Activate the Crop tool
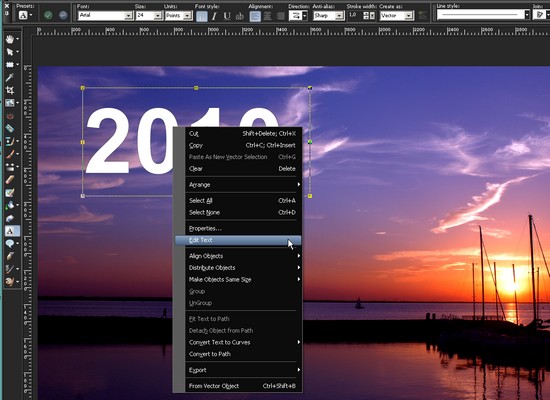This screenshot has width=550, height=400. click(x=10, y=90)
